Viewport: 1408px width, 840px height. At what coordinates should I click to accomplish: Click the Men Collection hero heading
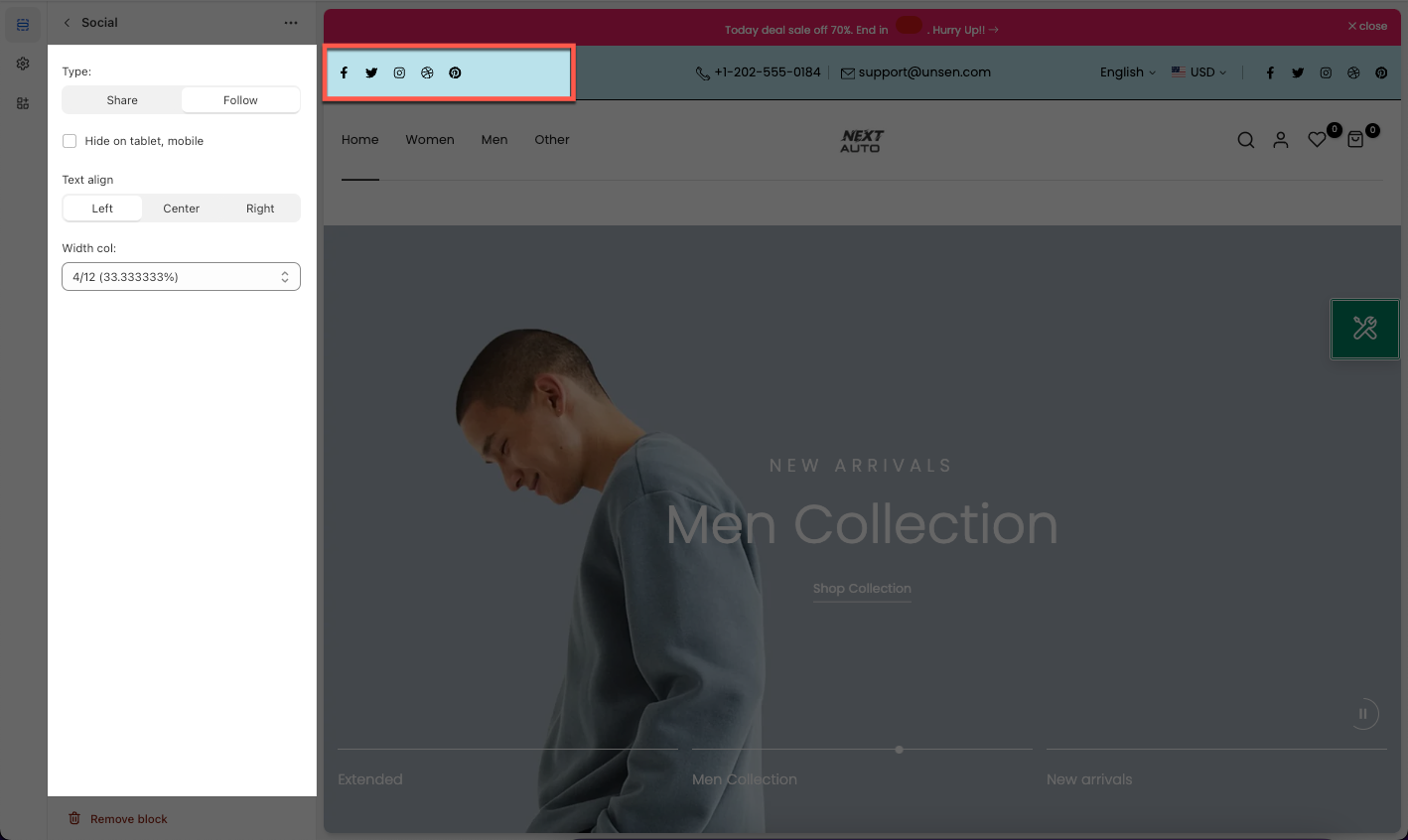click(x=862, y=524)
